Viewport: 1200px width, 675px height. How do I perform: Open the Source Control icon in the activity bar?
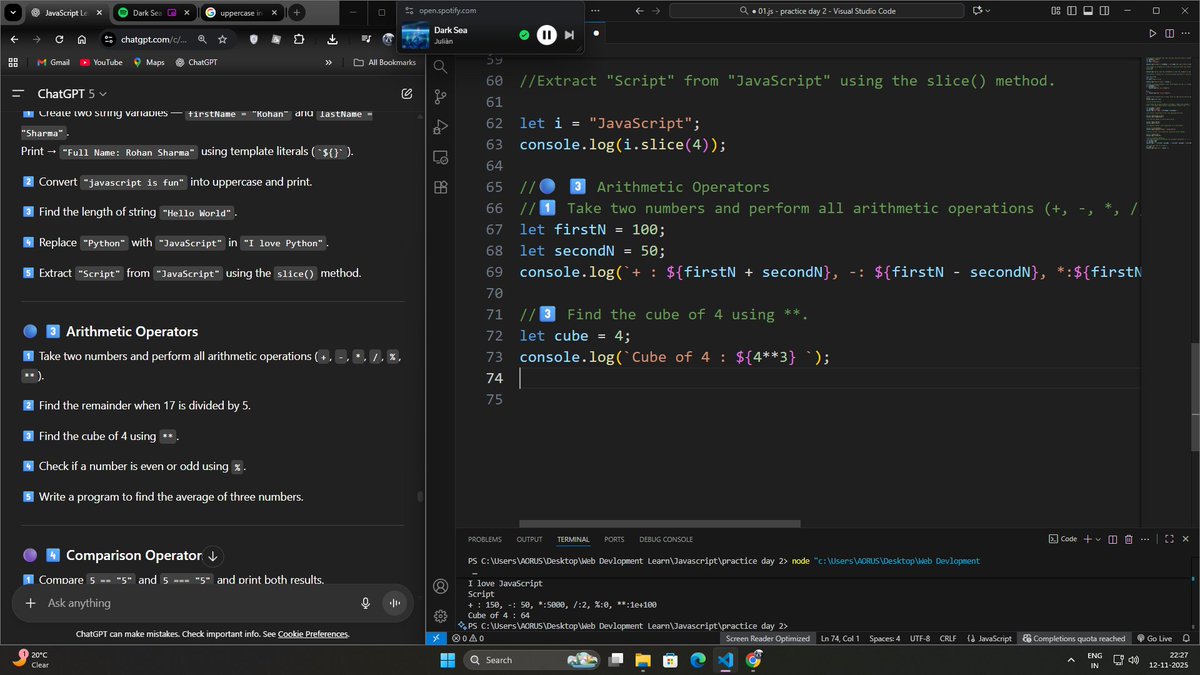pyautogui.click(x=440, y=97)
